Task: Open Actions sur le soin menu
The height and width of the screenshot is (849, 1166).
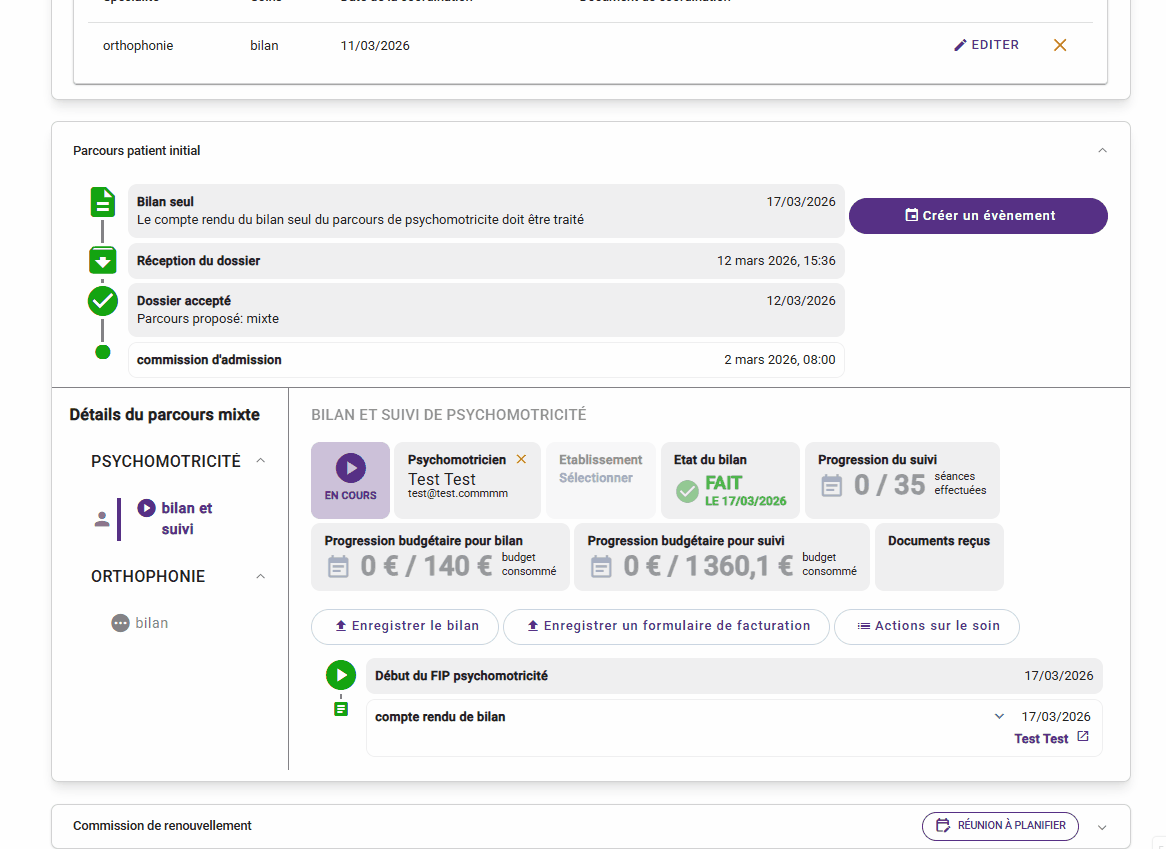Action: [927, 626]
